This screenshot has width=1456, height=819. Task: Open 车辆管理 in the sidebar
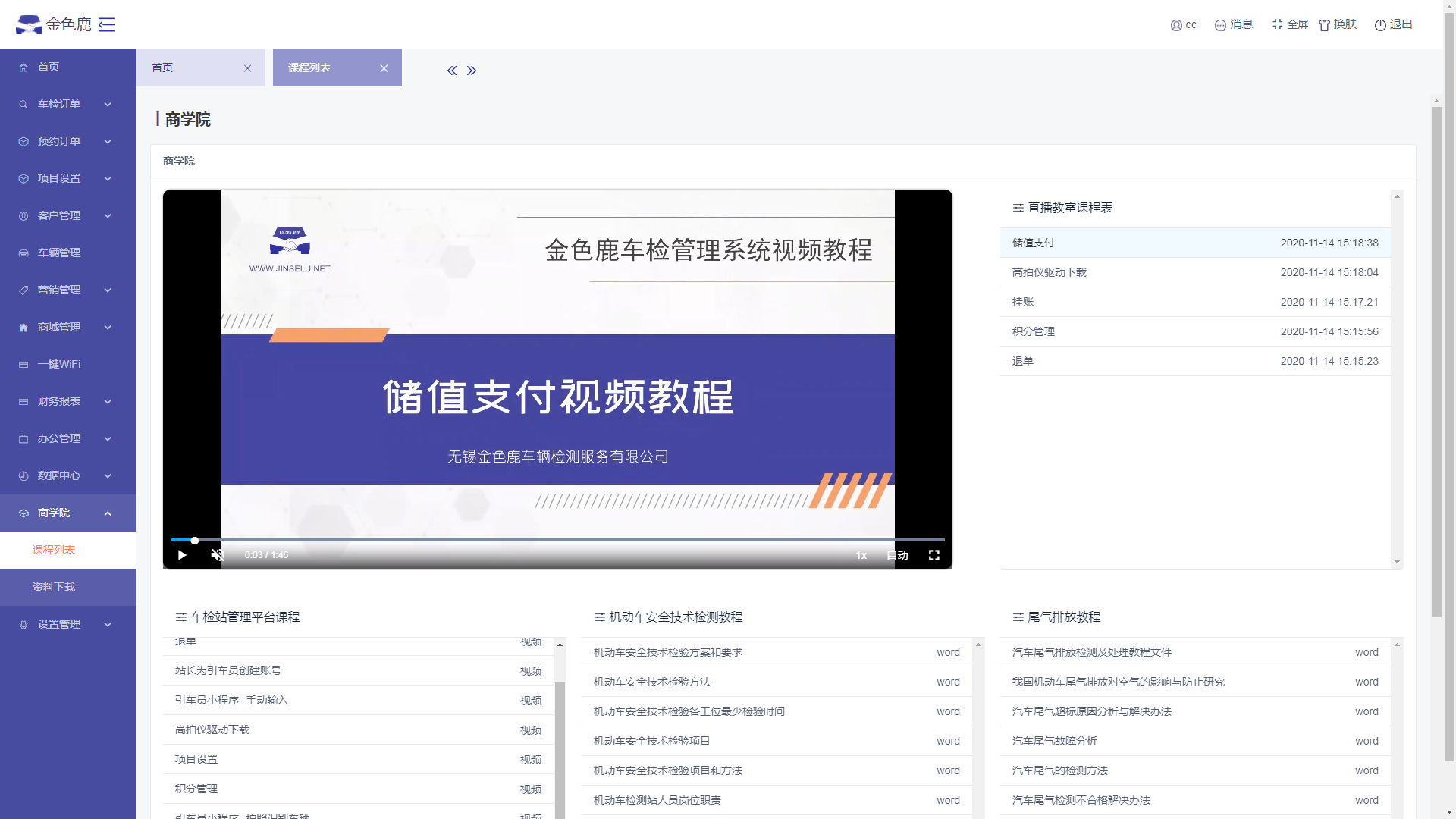[x=68, y=253]
